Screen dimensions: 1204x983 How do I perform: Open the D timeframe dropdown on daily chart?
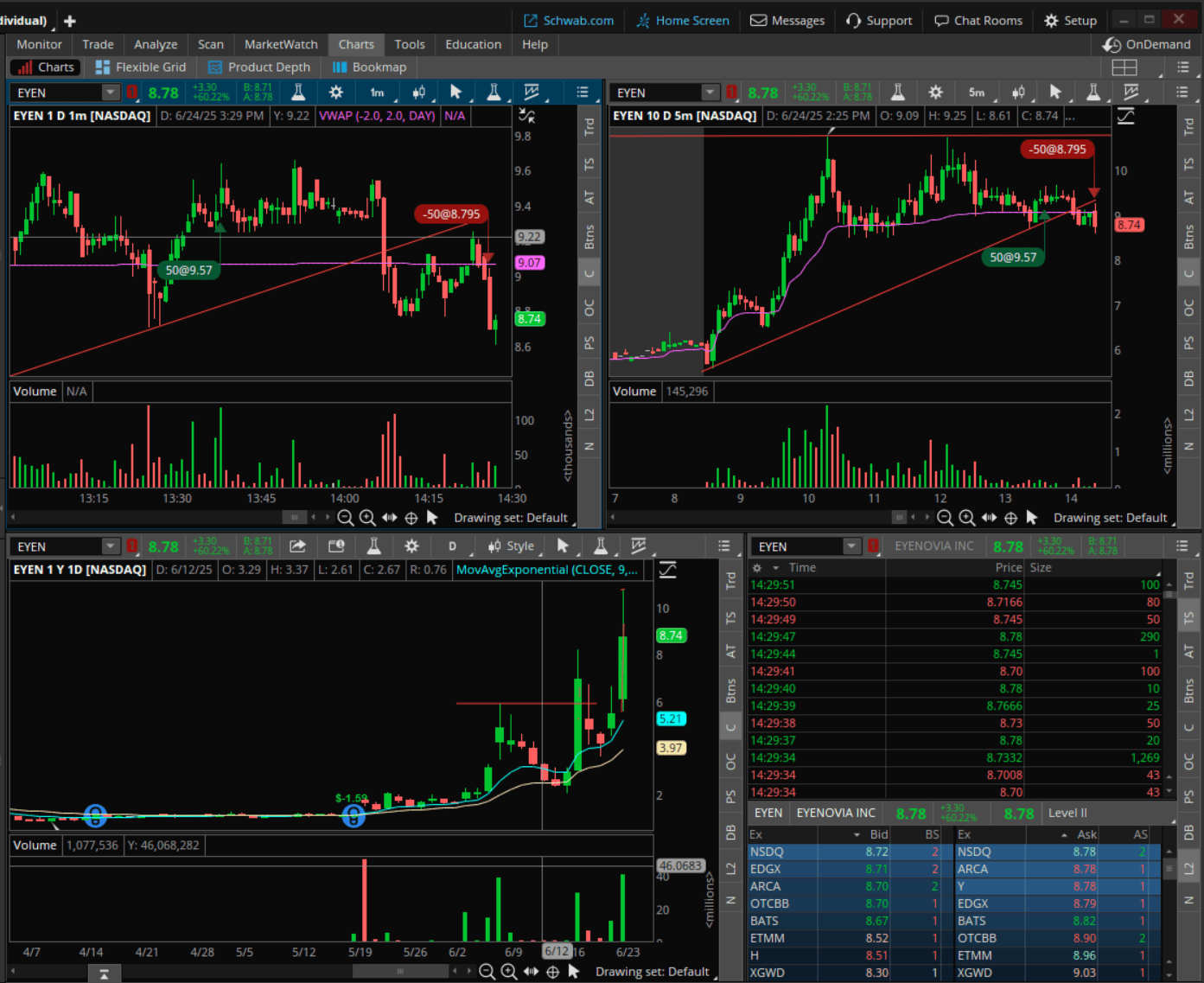point(453,546)
